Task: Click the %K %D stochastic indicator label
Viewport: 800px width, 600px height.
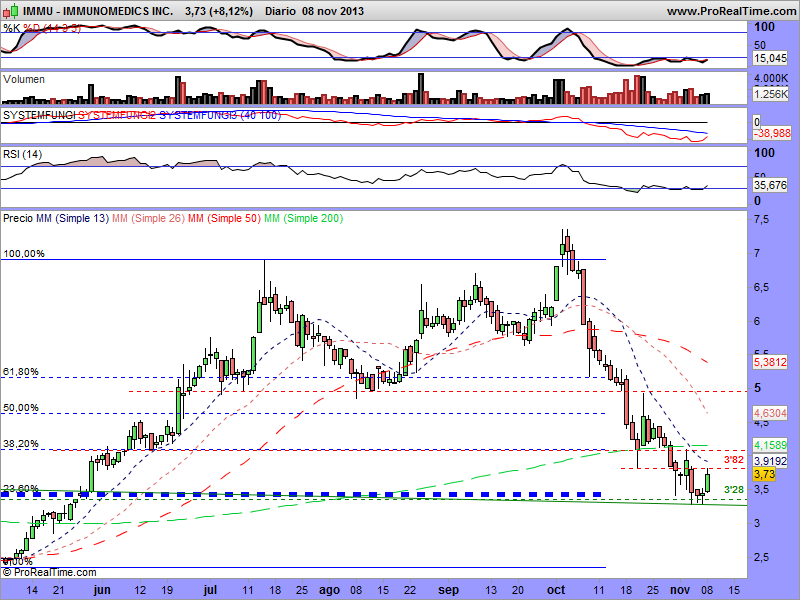Action: [42, 28]
